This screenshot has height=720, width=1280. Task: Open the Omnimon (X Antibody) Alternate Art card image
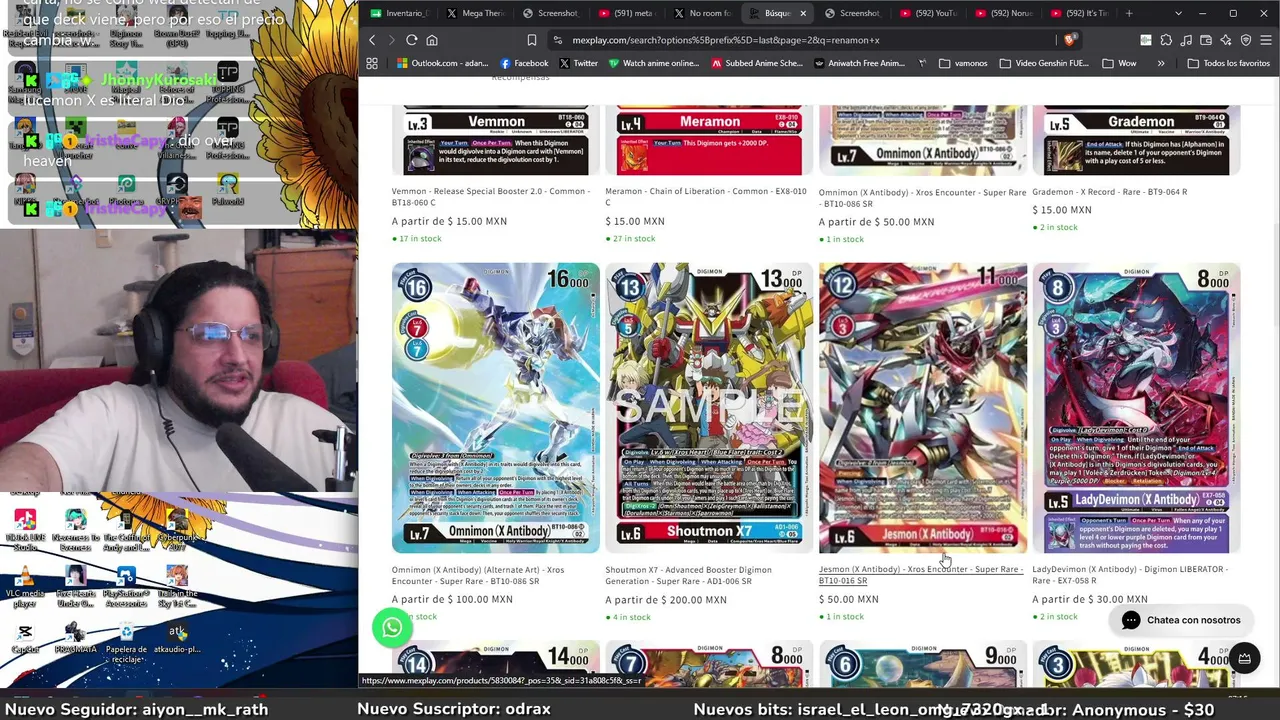[x=496, y=408]
